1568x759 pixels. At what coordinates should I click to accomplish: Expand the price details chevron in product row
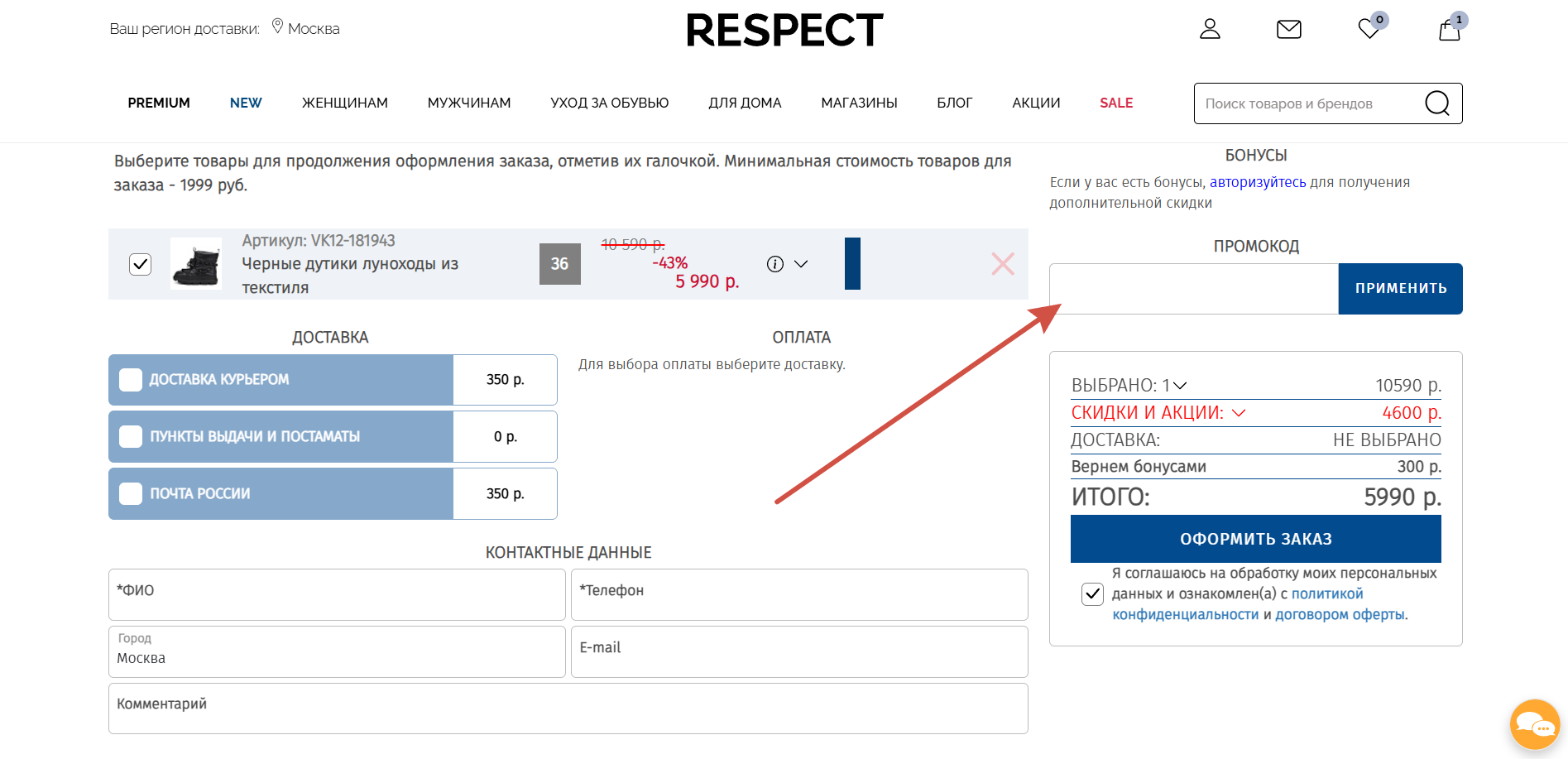coord(801,264)
